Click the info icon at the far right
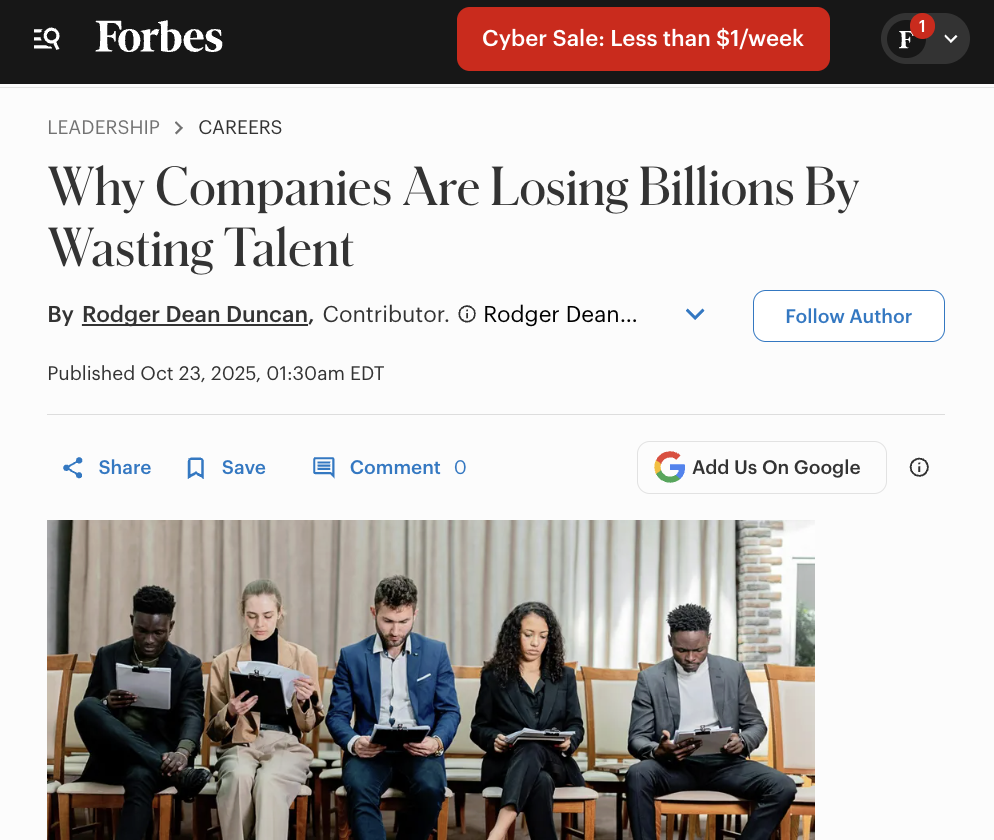 pos(919,467)
